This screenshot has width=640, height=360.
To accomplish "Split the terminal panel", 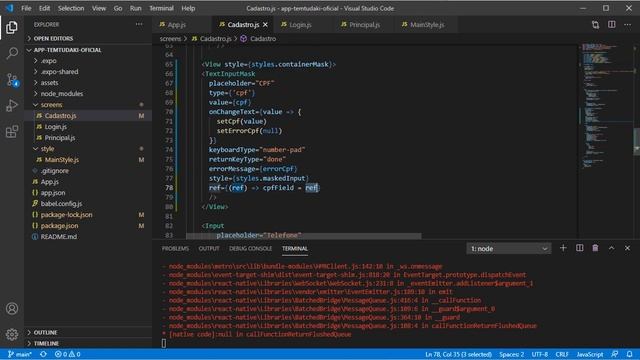I will coord(580,248).
